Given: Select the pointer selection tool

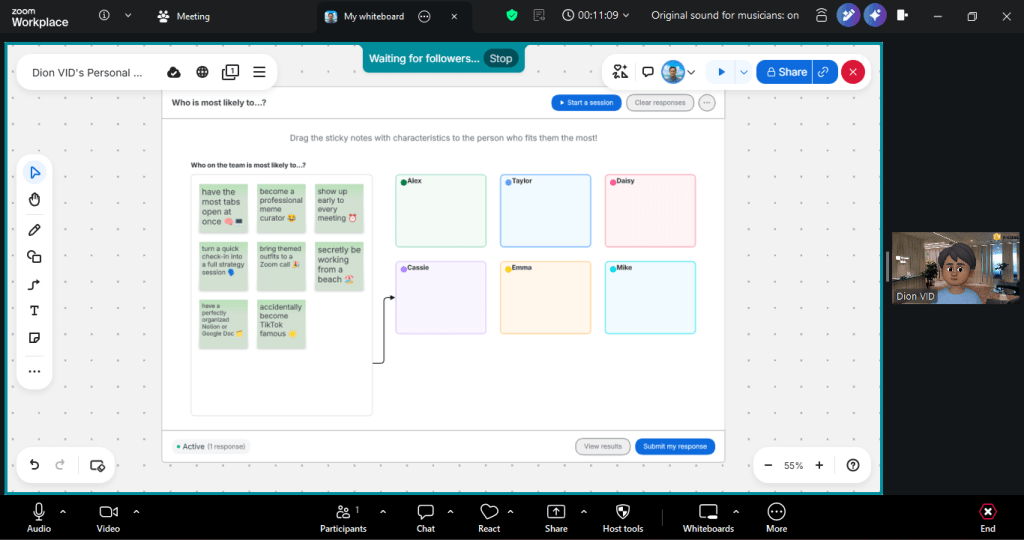Looking at the screenshot, I should coord(35,172).
